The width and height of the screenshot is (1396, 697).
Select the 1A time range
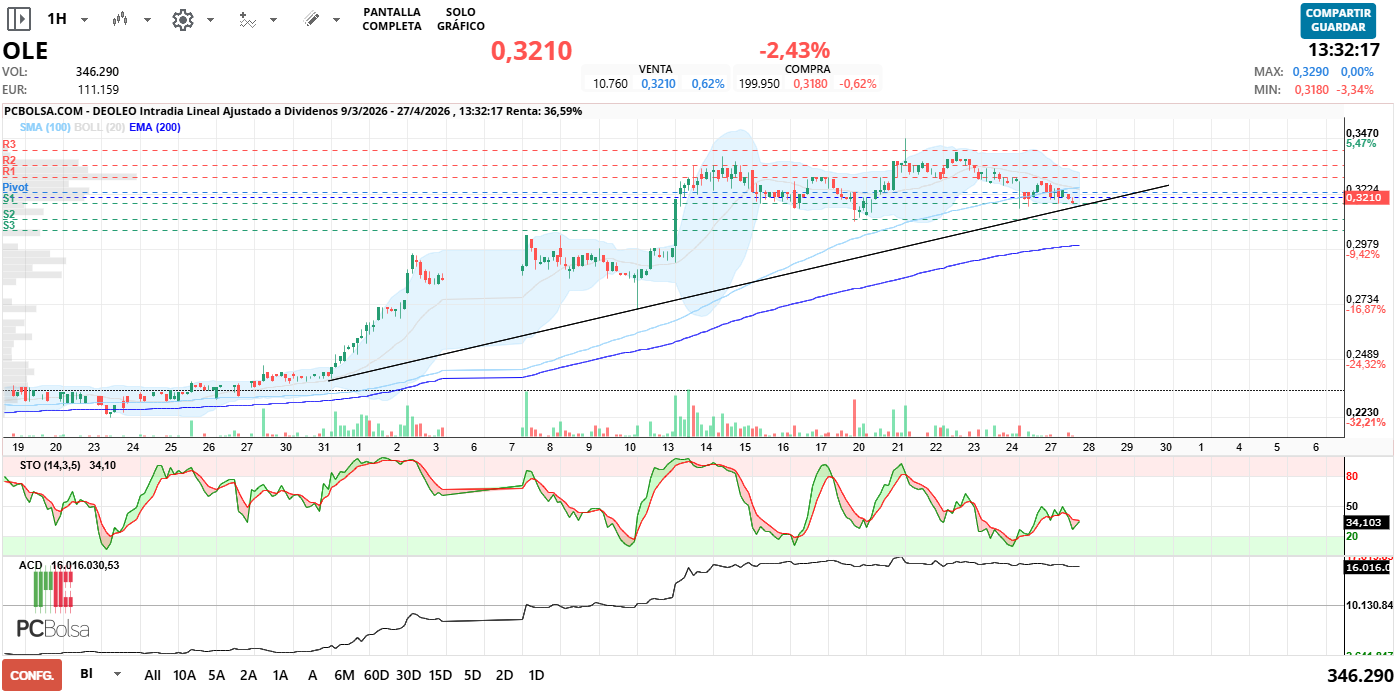pos(281,675)
